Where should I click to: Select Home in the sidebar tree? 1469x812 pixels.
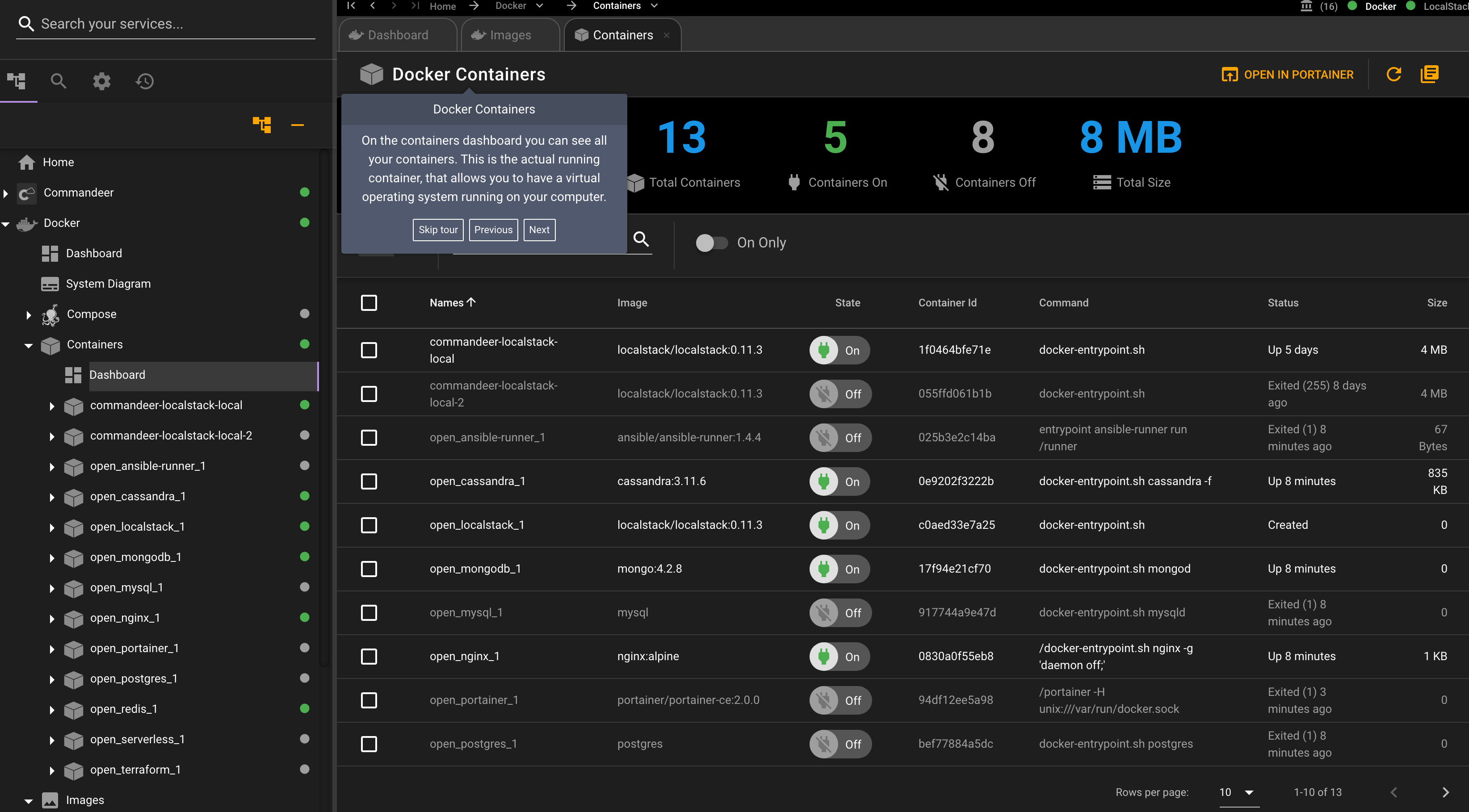[x=58, y=162]
